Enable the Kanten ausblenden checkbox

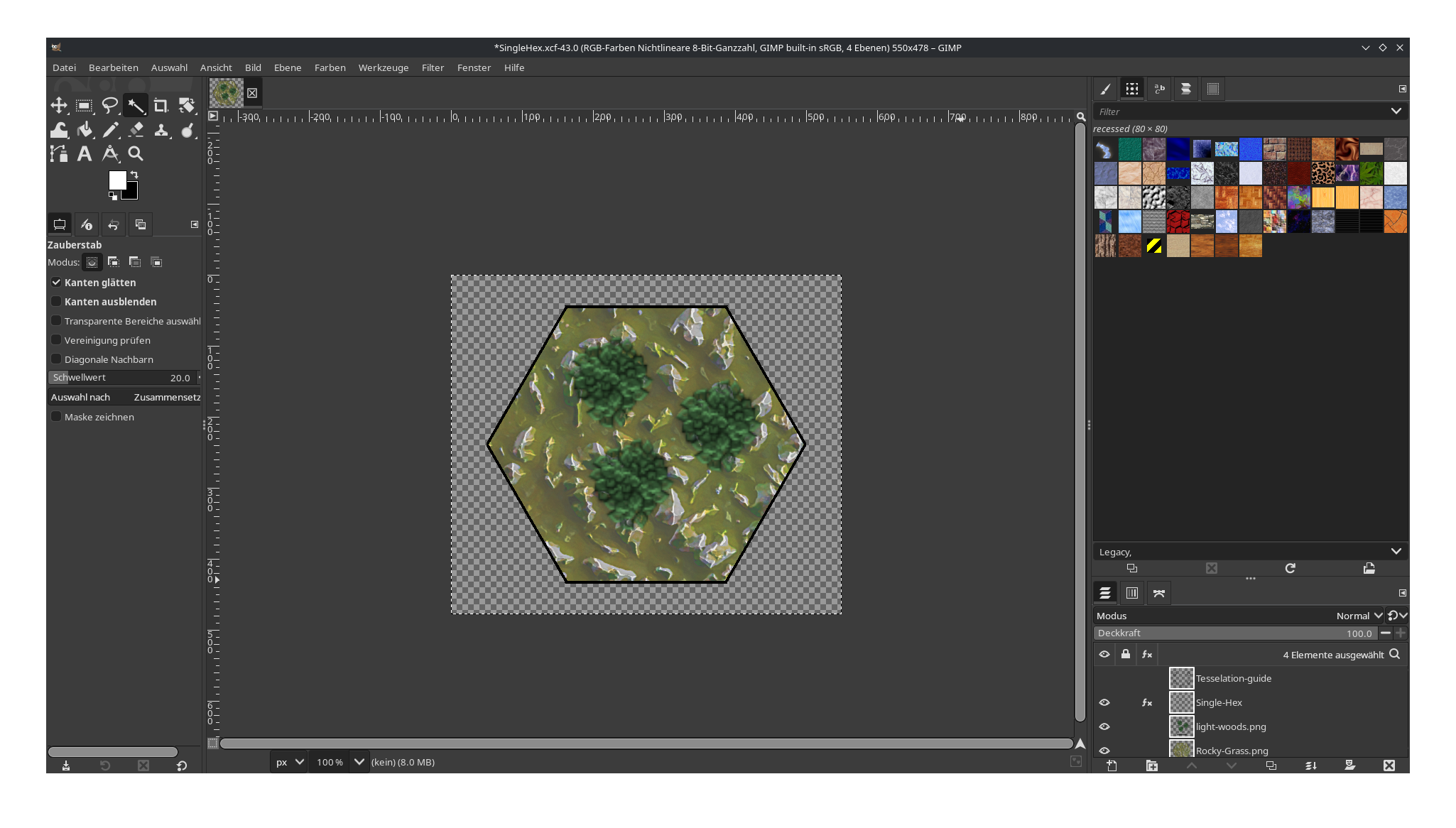pos(56,301)
